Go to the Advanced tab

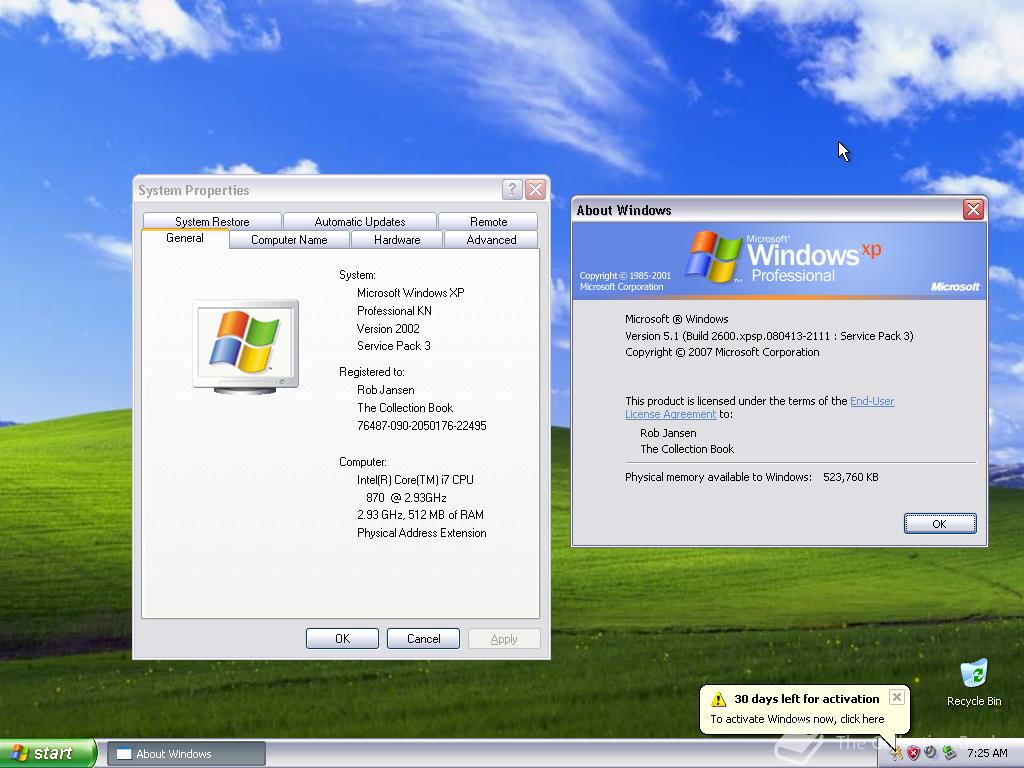pyautogui.click(x=491, y=240)
